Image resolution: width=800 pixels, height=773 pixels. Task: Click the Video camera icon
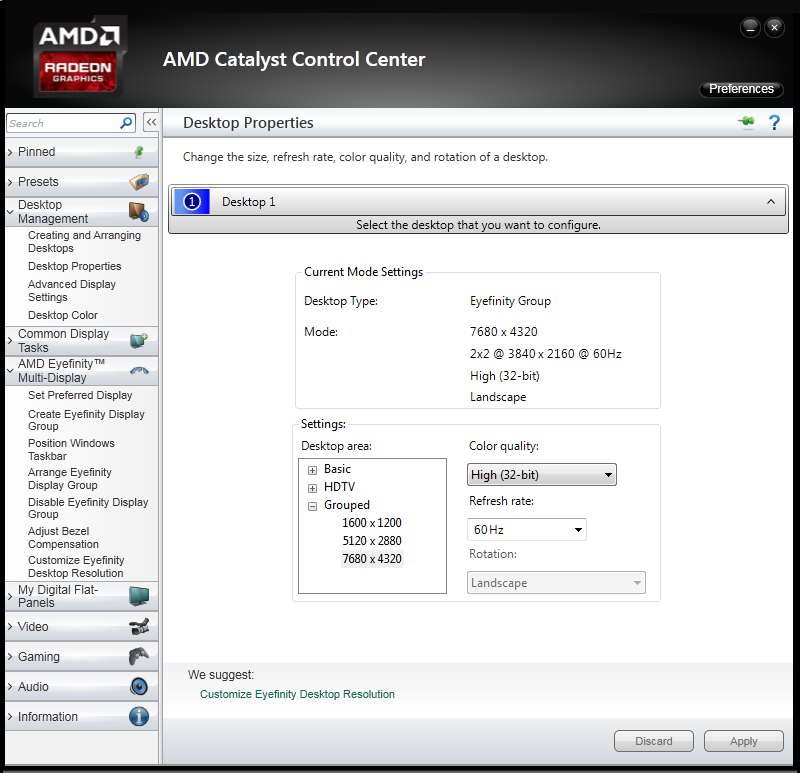tap(139, 627)
